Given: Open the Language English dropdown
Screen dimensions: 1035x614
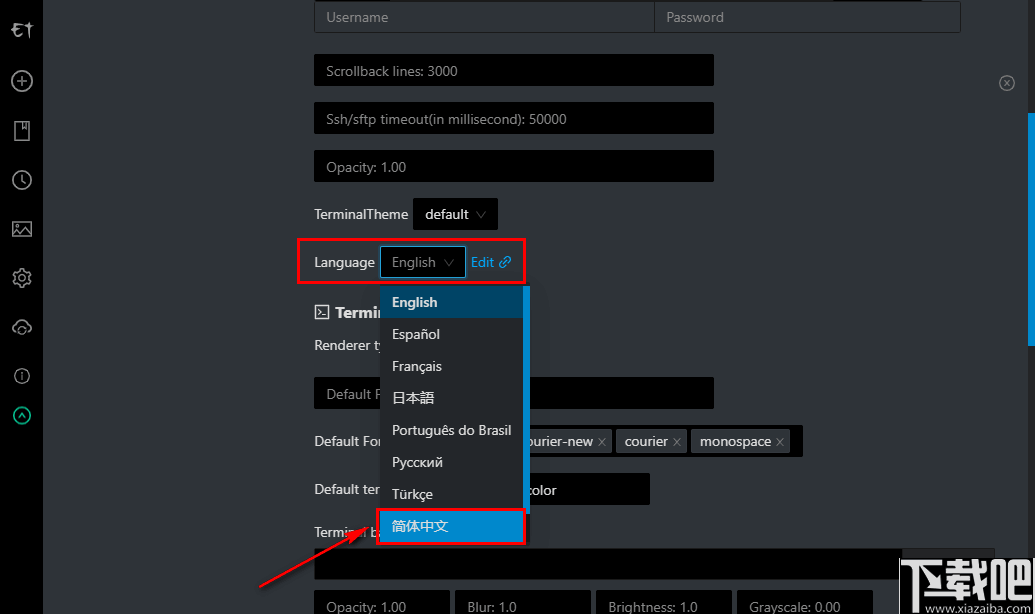Looking at the screenshot, I should coord(422,262).
